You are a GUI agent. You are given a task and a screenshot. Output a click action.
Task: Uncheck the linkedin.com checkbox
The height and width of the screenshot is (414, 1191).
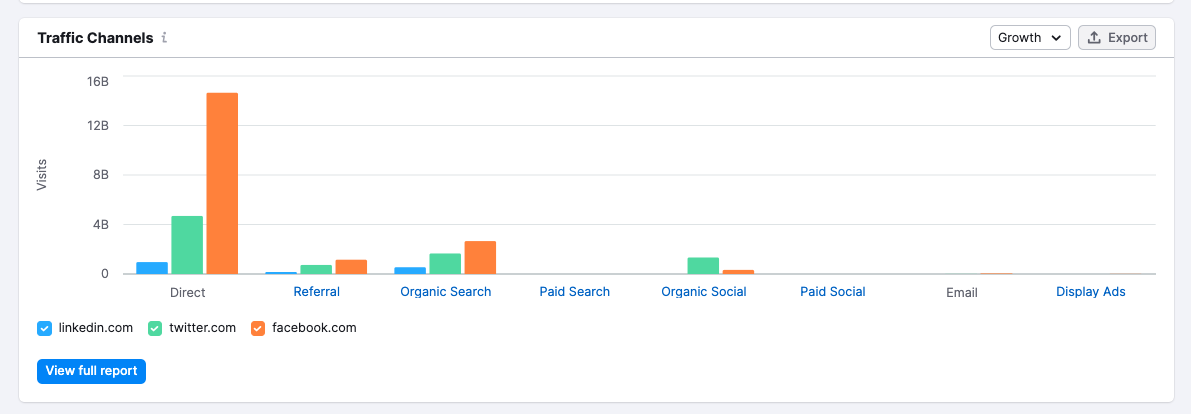(x=45, y=329)
